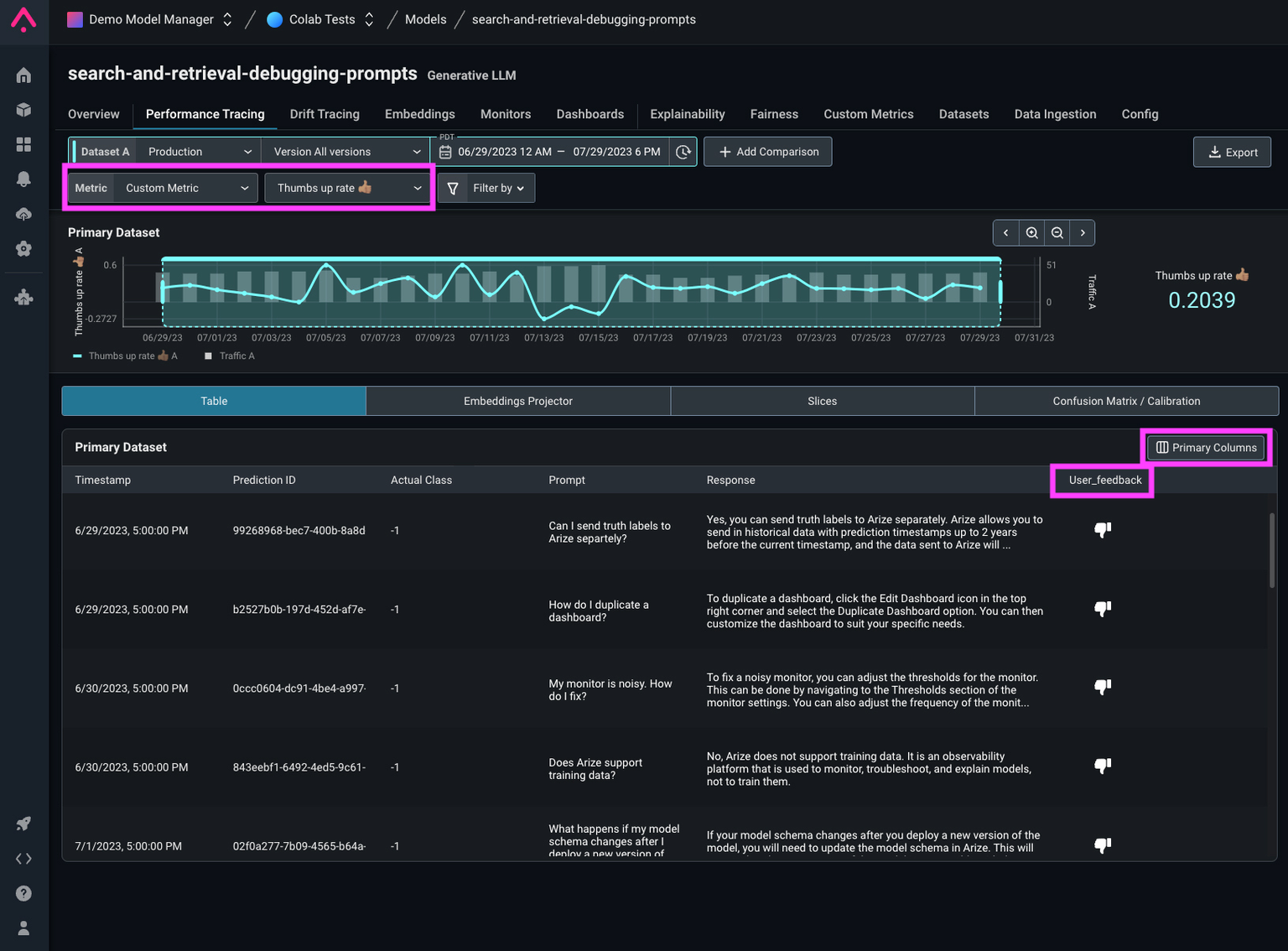Select the thumbs-down feedback on the duplicate dashboard row
Viewport: 1288px width, 951px height.
[1102, 609]
